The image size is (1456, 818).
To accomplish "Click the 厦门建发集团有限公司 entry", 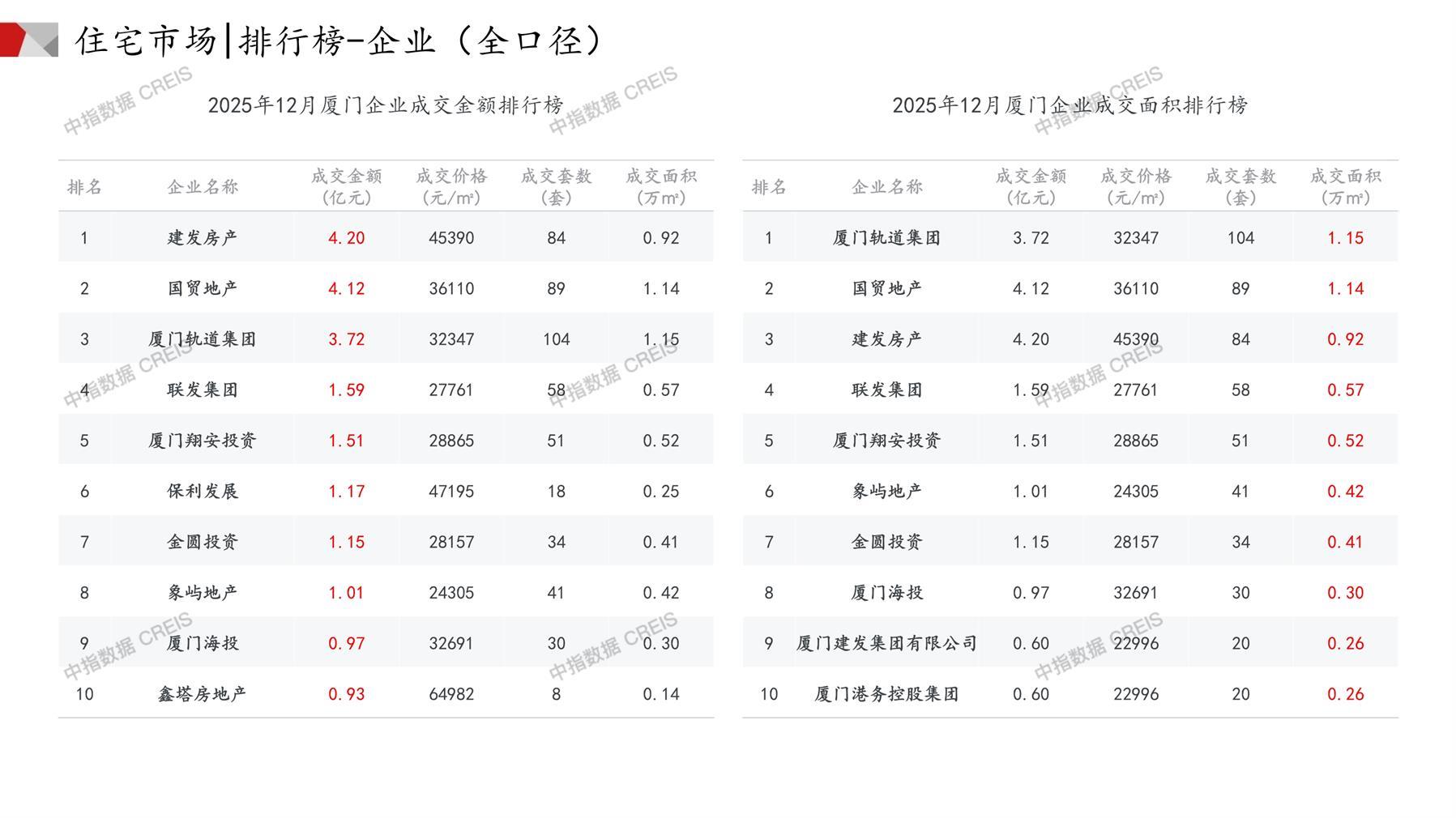I will [886, 643].
